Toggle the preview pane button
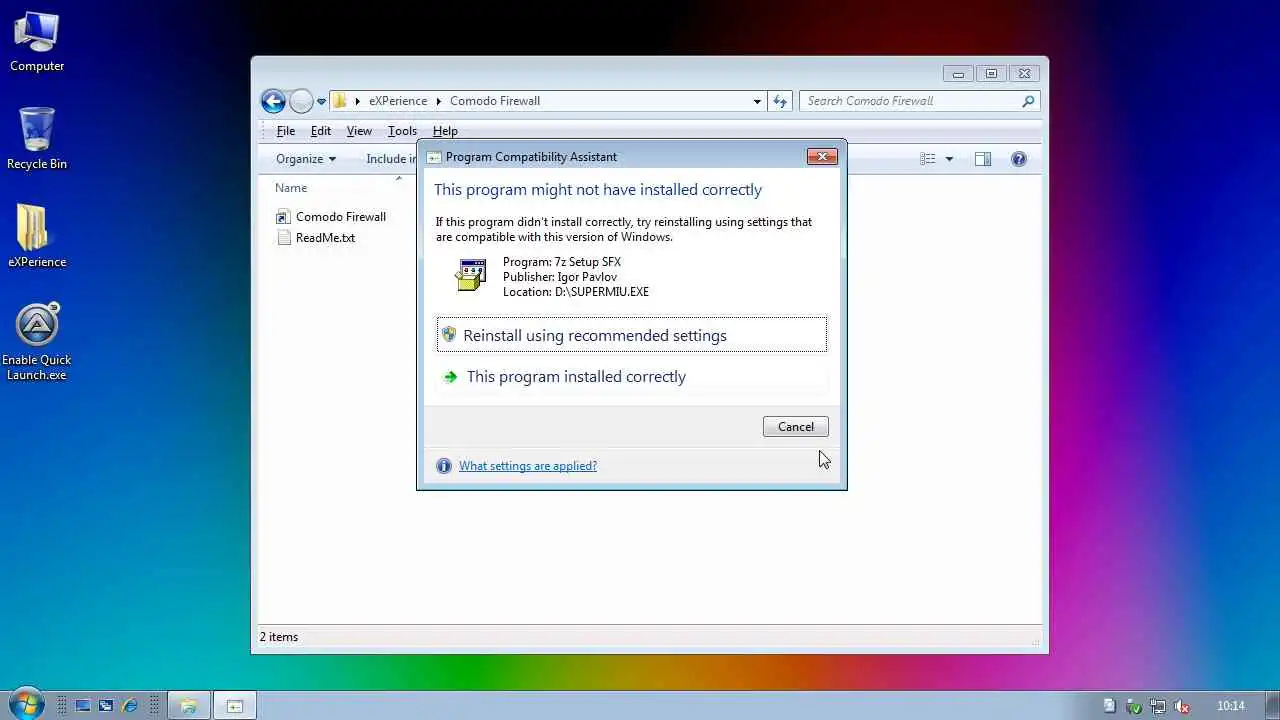The height and width of the screenshot is (720, 1280). tap(983, 159)
